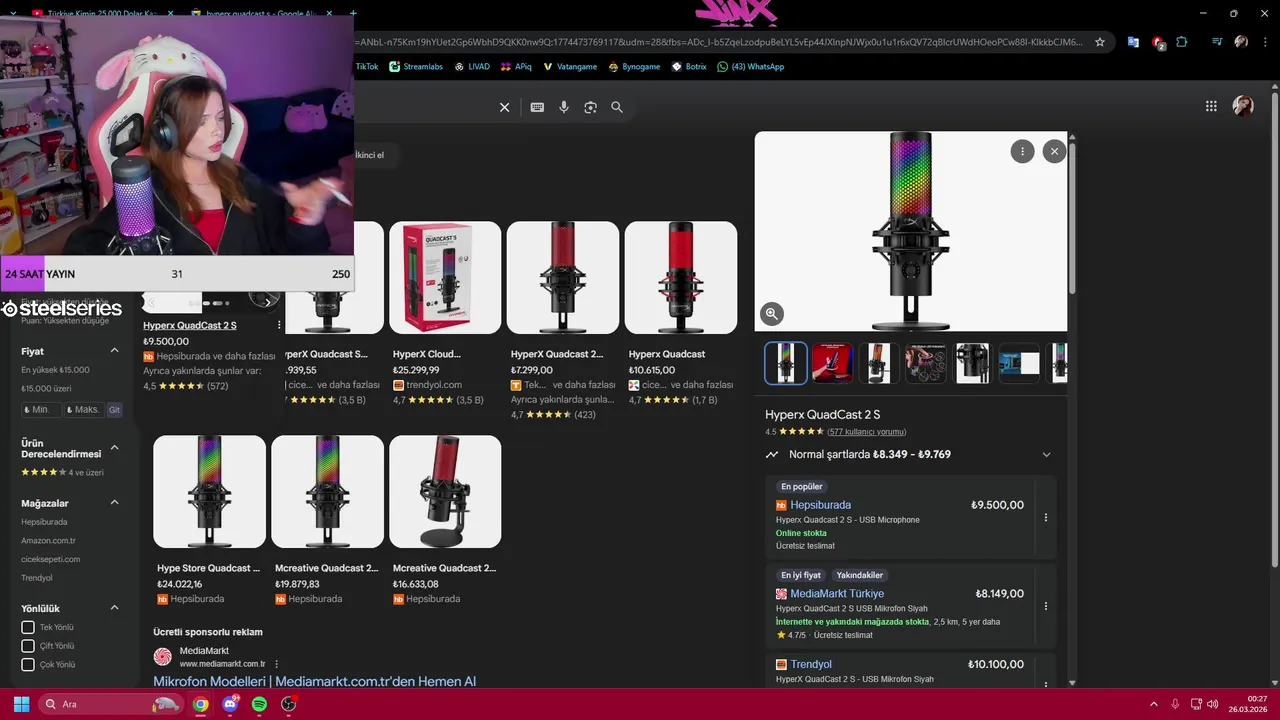Open the MediaMarkt ad three-dot menu
Image resolution: width=1280 pixels, height=720 pixels.
pyautogui.click(x=277, y=664)
